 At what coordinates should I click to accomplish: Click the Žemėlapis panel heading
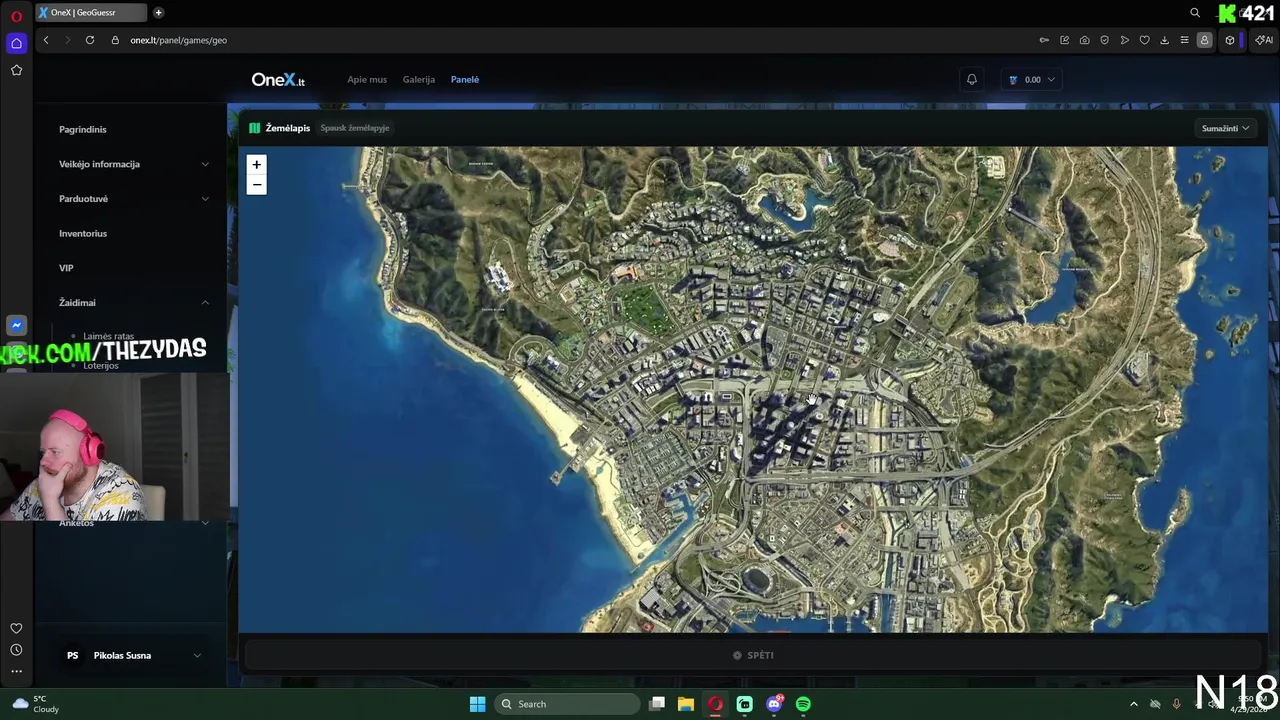[287, 128]
